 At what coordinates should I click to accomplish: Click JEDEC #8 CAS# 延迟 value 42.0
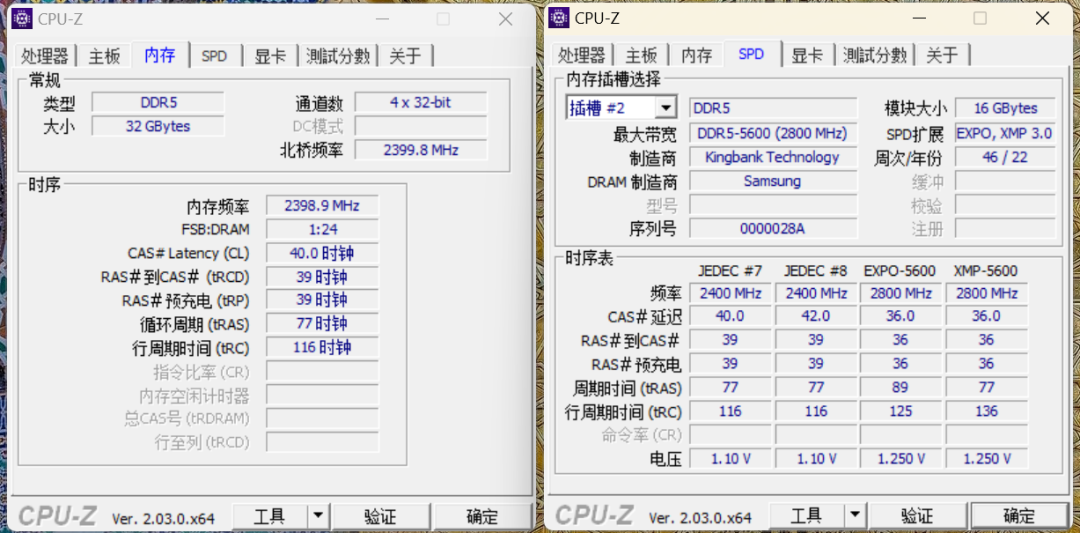[816, 316]
